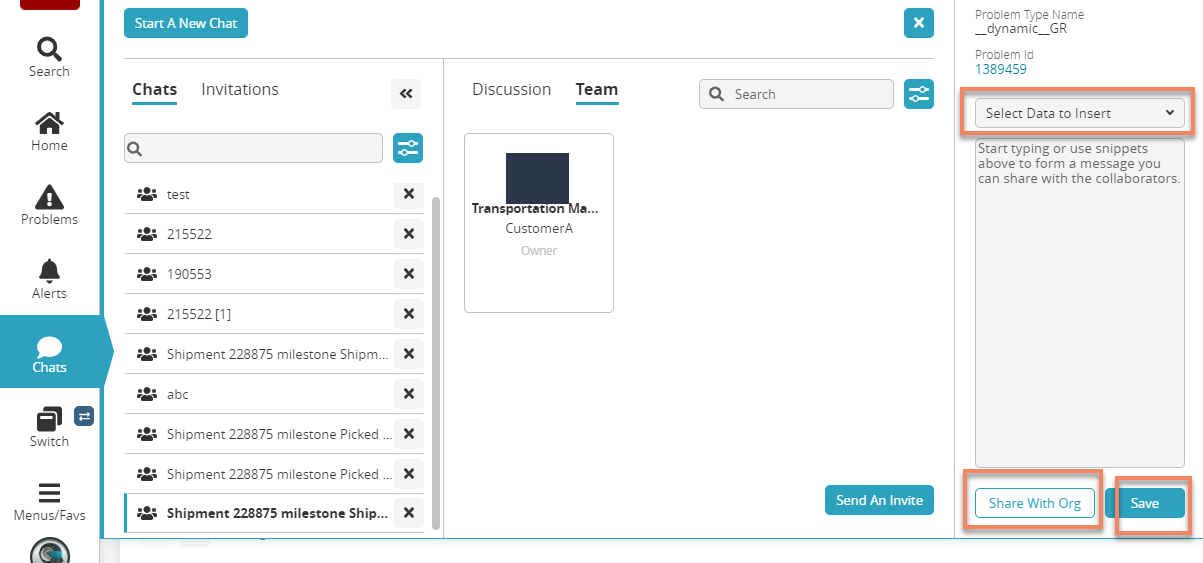
Task: Open chat list filter options icon
Action: (x=408, y=148)
